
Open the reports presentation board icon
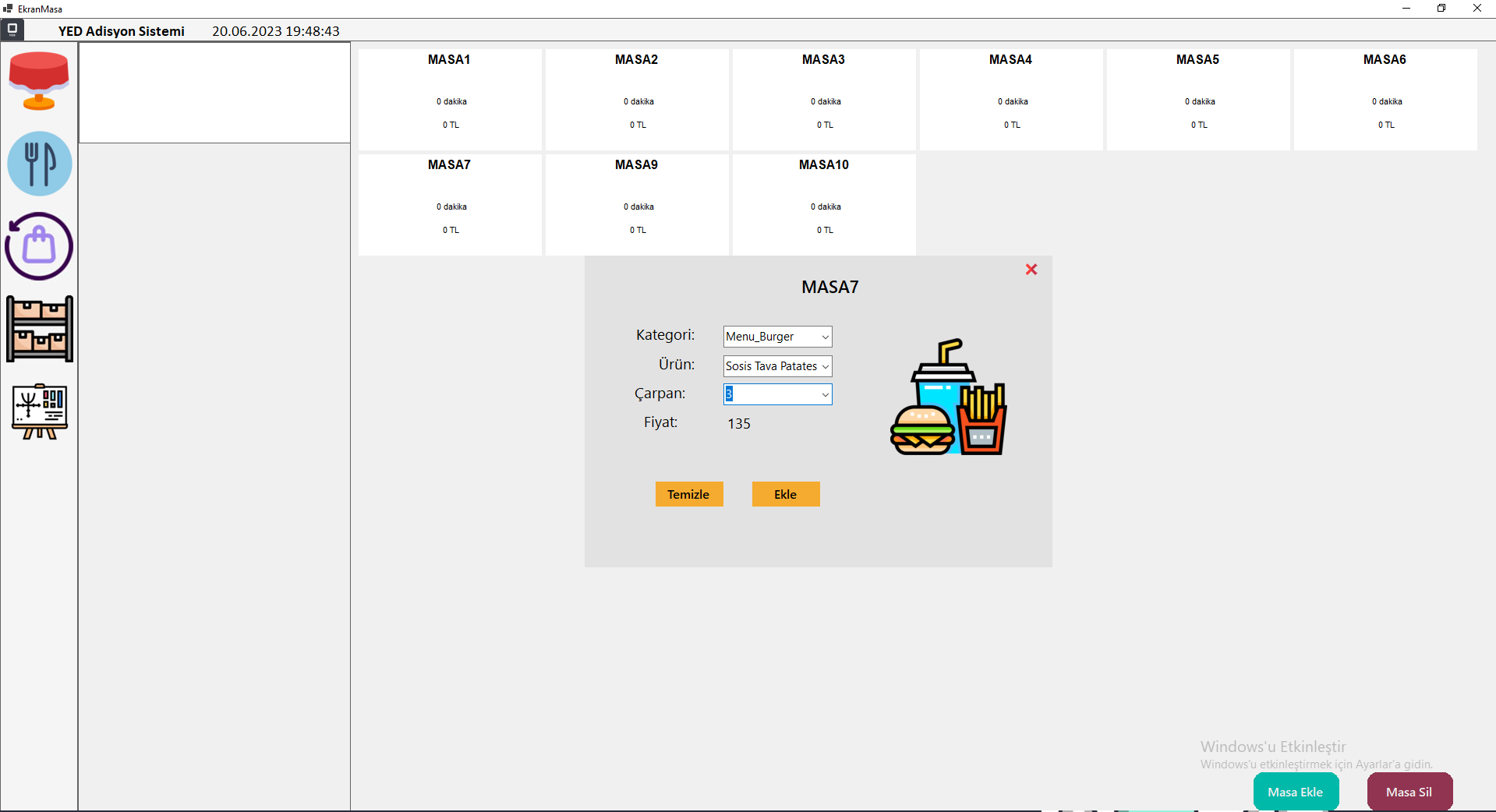tap(40, 411)
